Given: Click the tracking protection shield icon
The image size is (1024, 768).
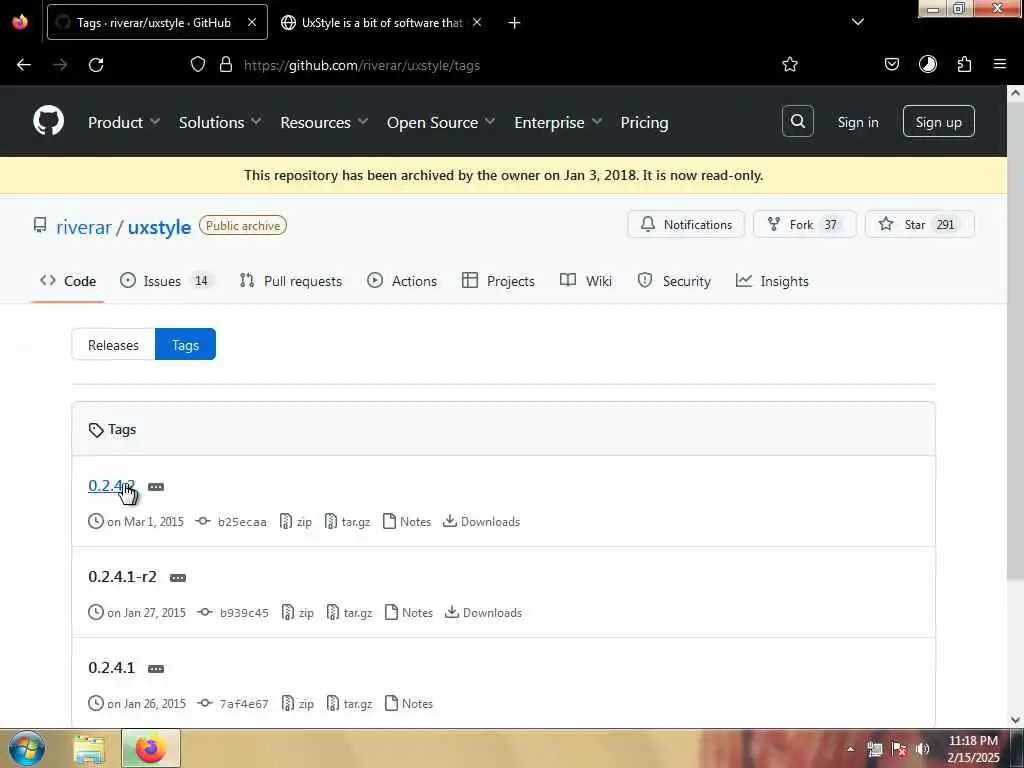Looking at the screenshot, I should [198, 64].
